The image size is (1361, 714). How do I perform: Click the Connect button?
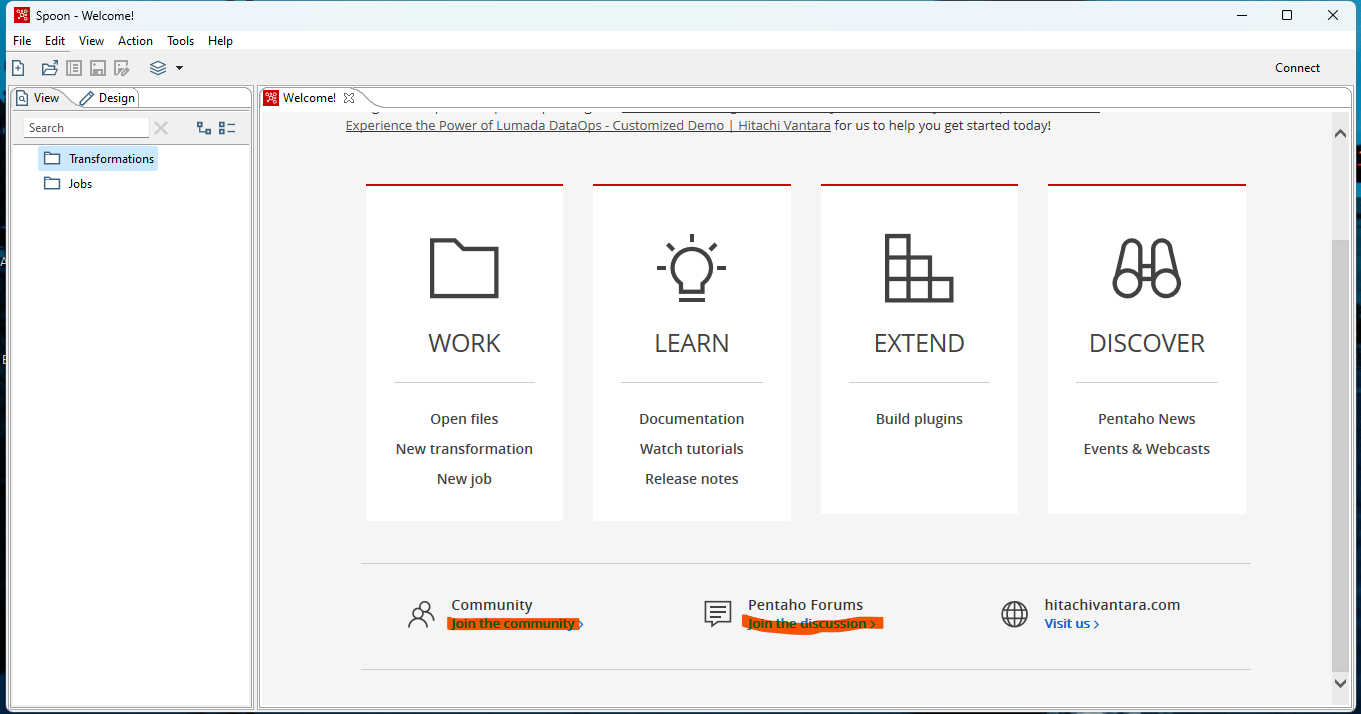[x=1297, y=68]
